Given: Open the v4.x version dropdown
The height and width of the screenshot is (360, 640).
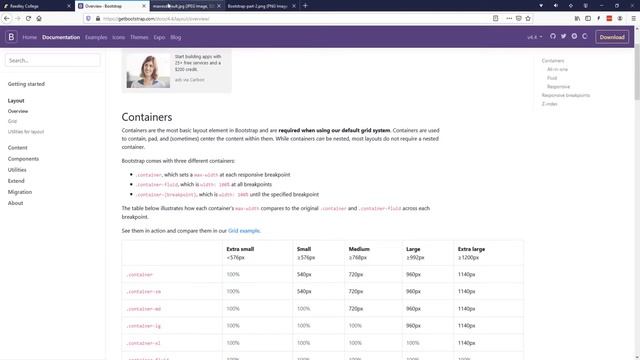Looking at the screenshot, I should 535,37.
